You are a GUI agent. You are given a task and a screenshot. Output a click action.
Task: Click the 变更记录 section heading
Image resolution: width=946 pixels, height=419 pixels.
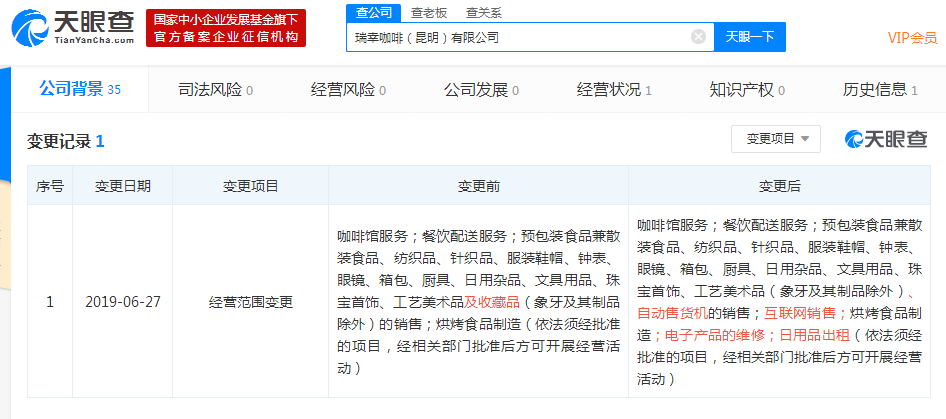point(66,141)
